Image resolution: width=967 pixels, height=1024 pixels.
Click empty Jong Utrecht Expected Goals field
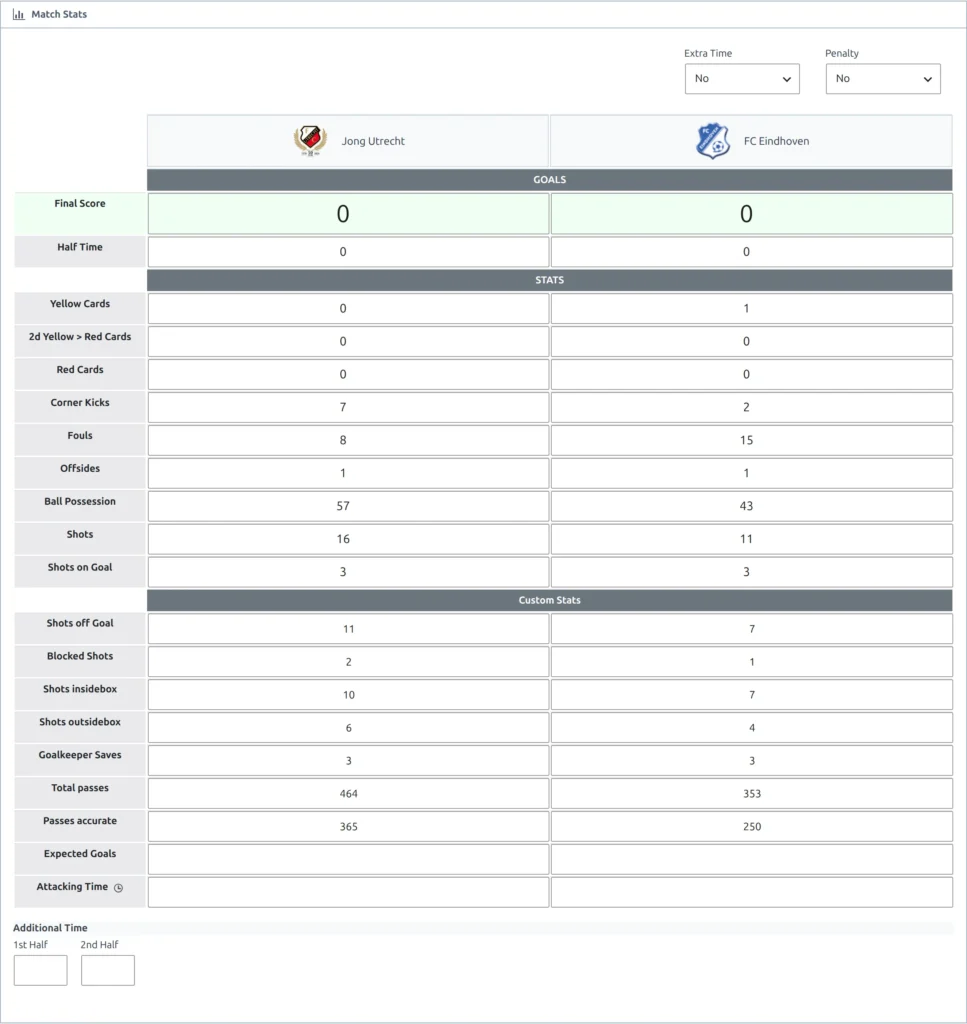point(348,859)
